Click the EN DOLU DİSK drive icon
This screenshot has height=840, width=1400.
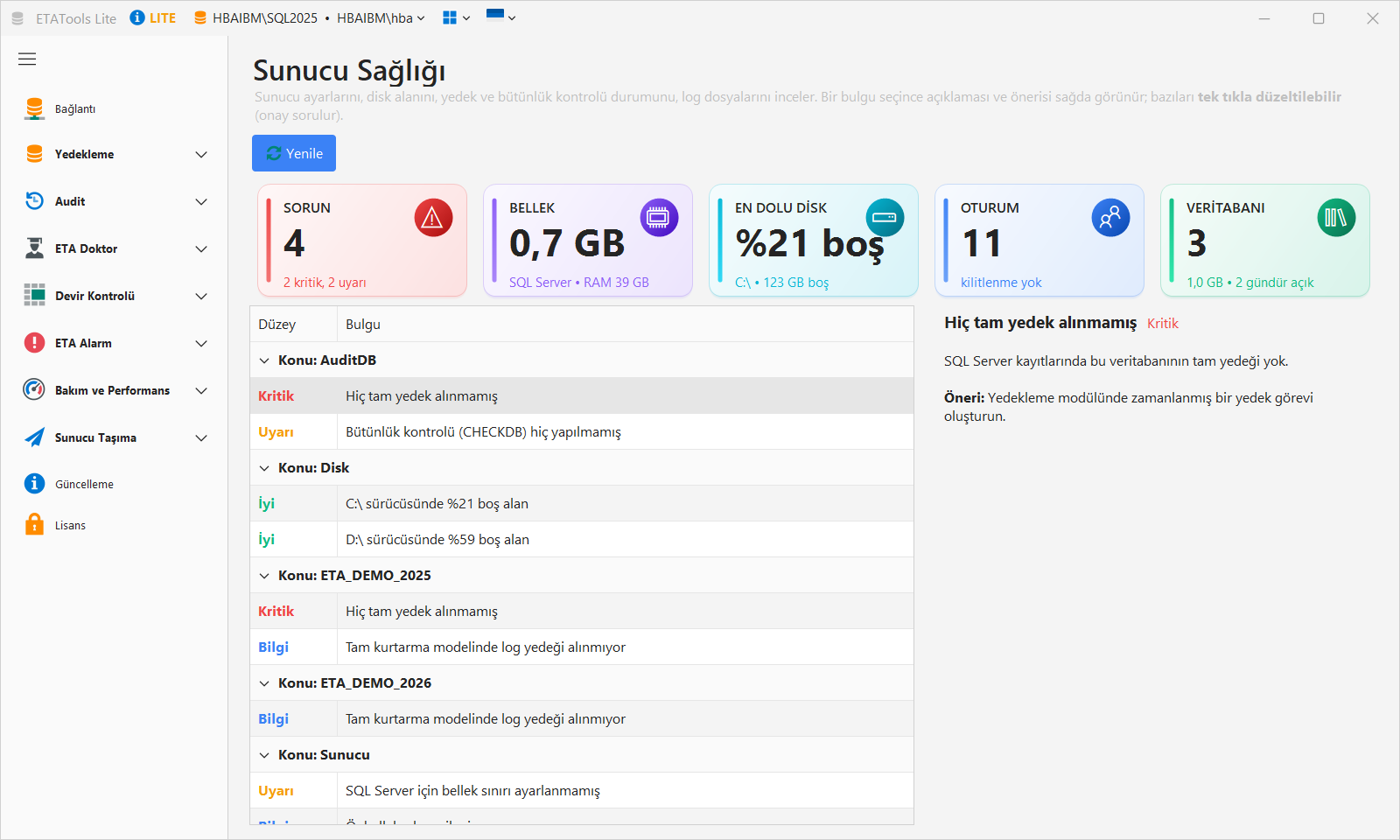click(x=885, y=218)
